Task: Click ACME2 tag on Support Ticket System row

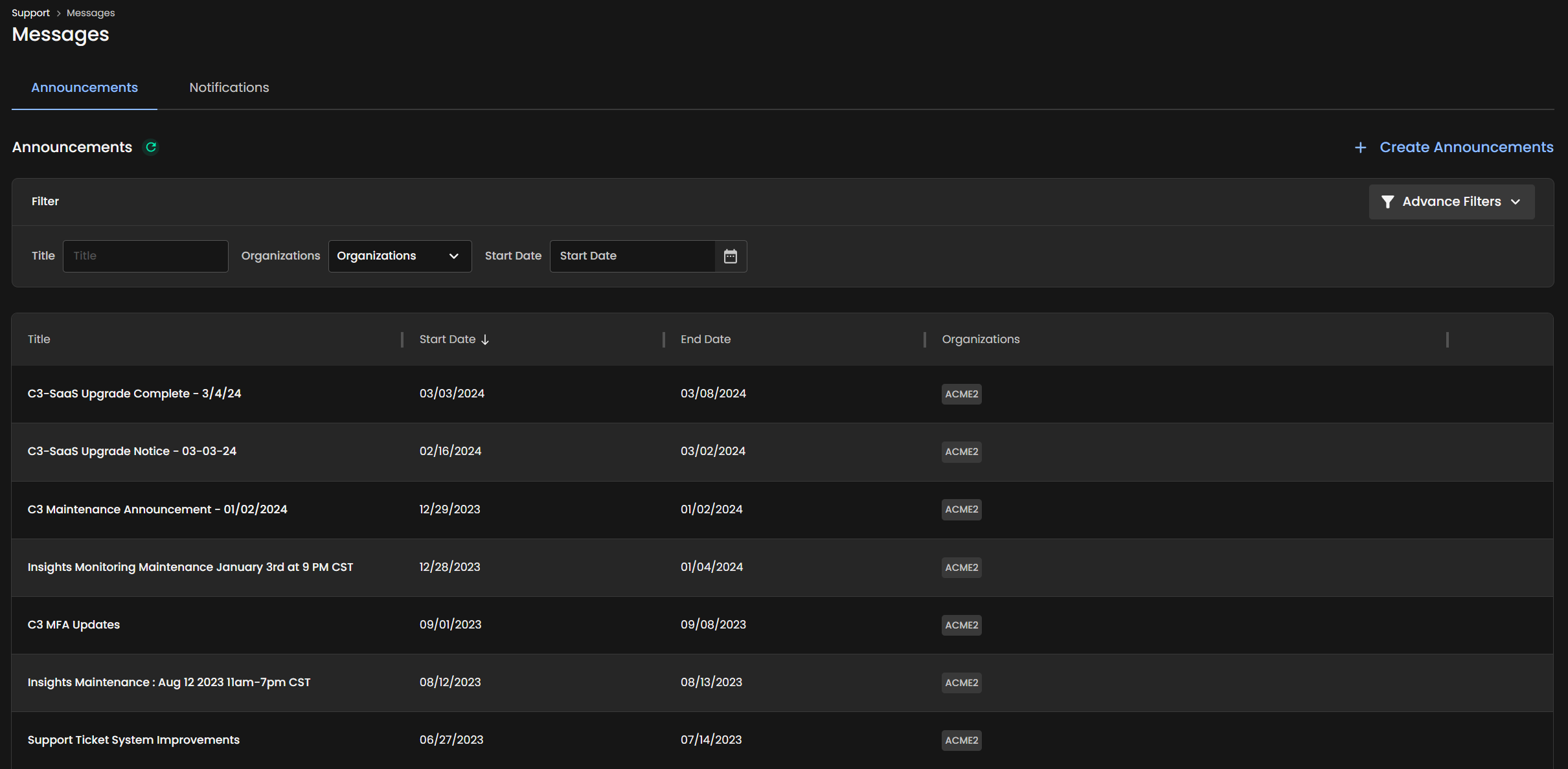Action: coord(961,740)
